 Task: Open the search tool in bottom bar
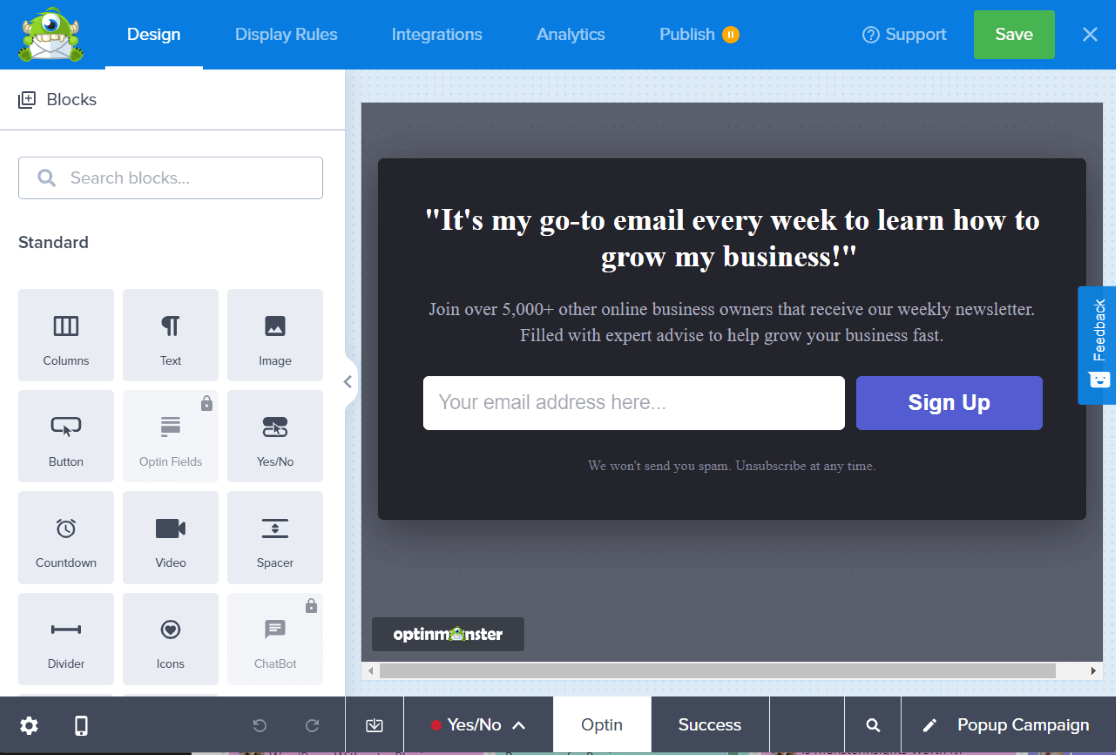[x=872, y=725]
